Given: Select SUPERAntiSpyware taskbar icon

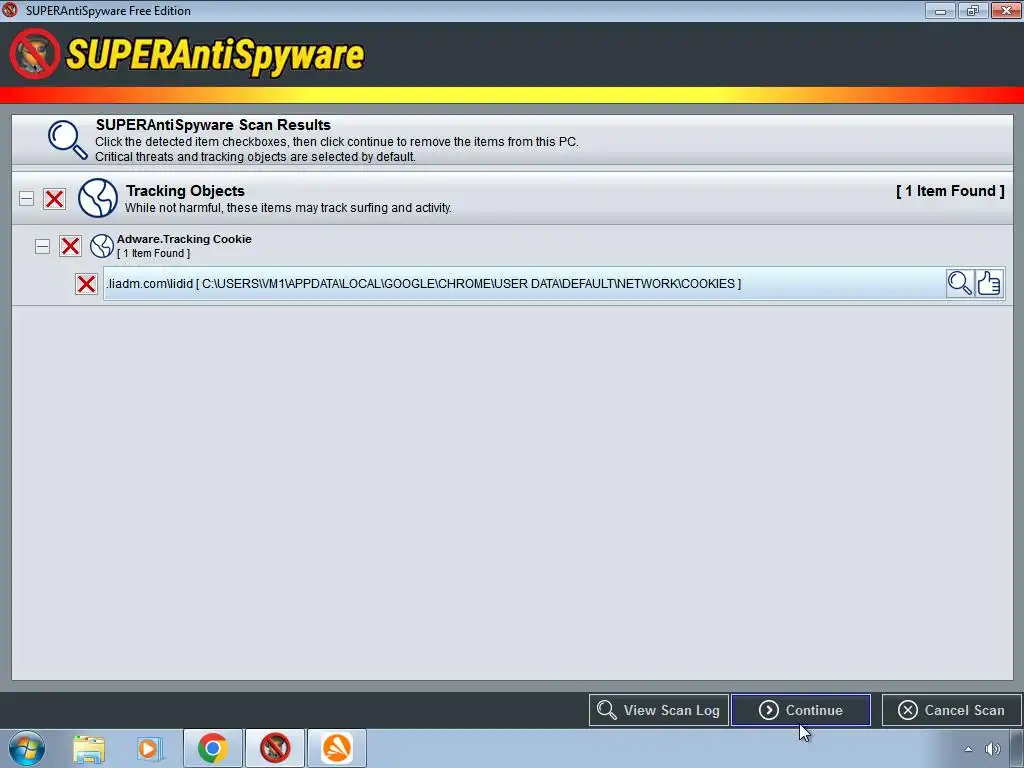Looking at the screenshot, I should point(275,748).
